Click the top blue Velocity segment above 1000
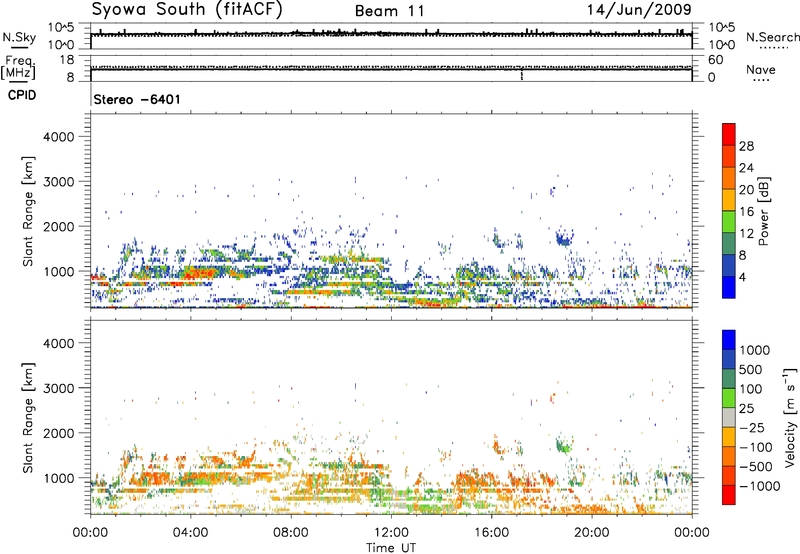 coord(729,340)
